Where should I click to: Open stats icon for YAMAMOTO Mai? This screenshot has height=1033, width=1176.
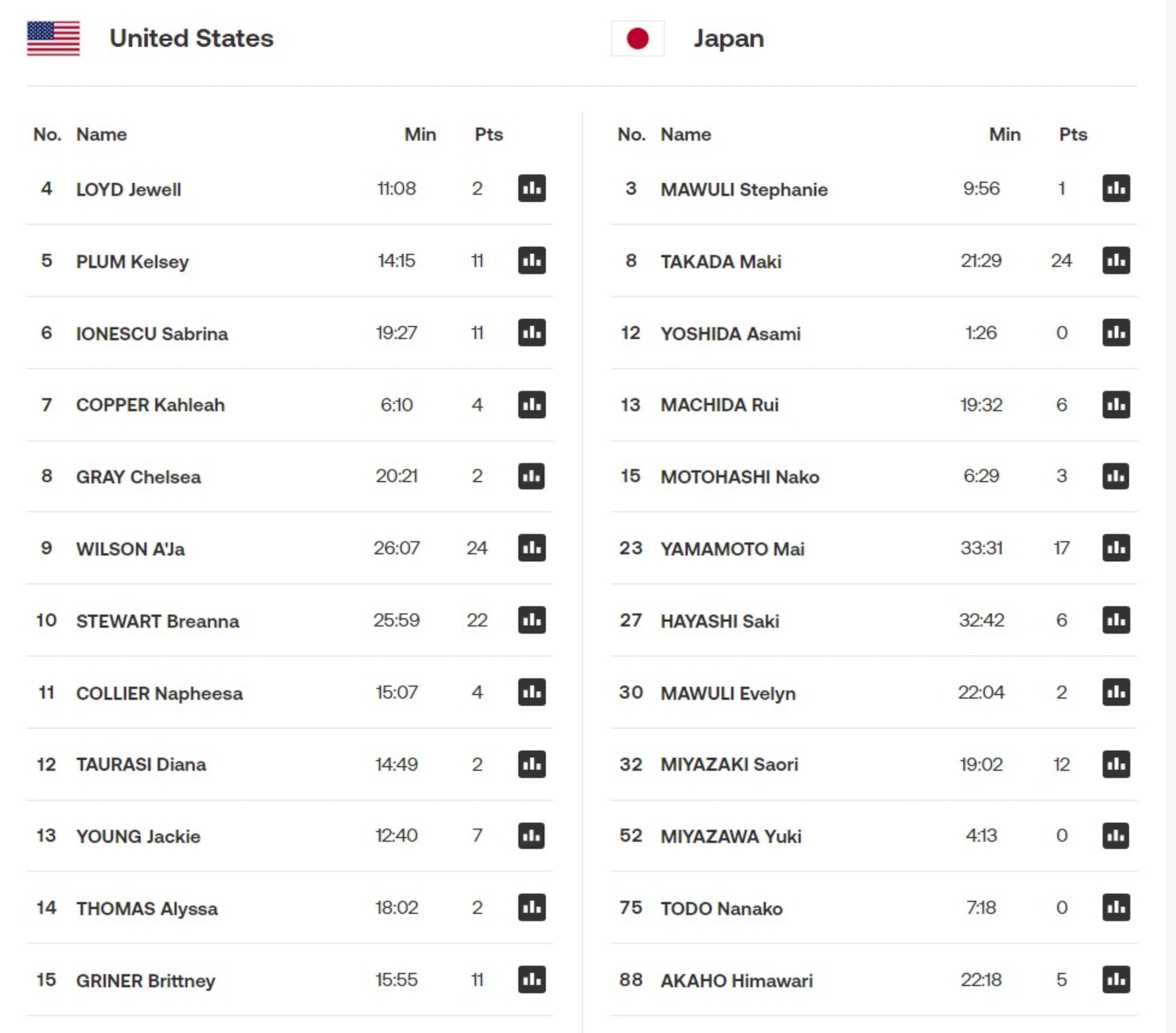(1115, 548)
